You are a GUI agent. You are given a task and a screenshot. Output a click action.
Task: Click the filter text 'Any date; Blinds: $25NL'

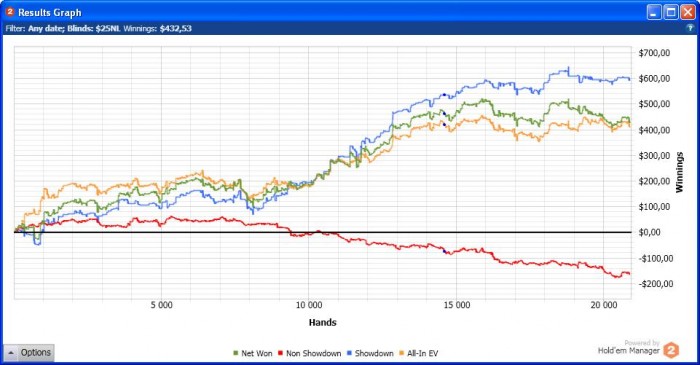coord(74,28)
